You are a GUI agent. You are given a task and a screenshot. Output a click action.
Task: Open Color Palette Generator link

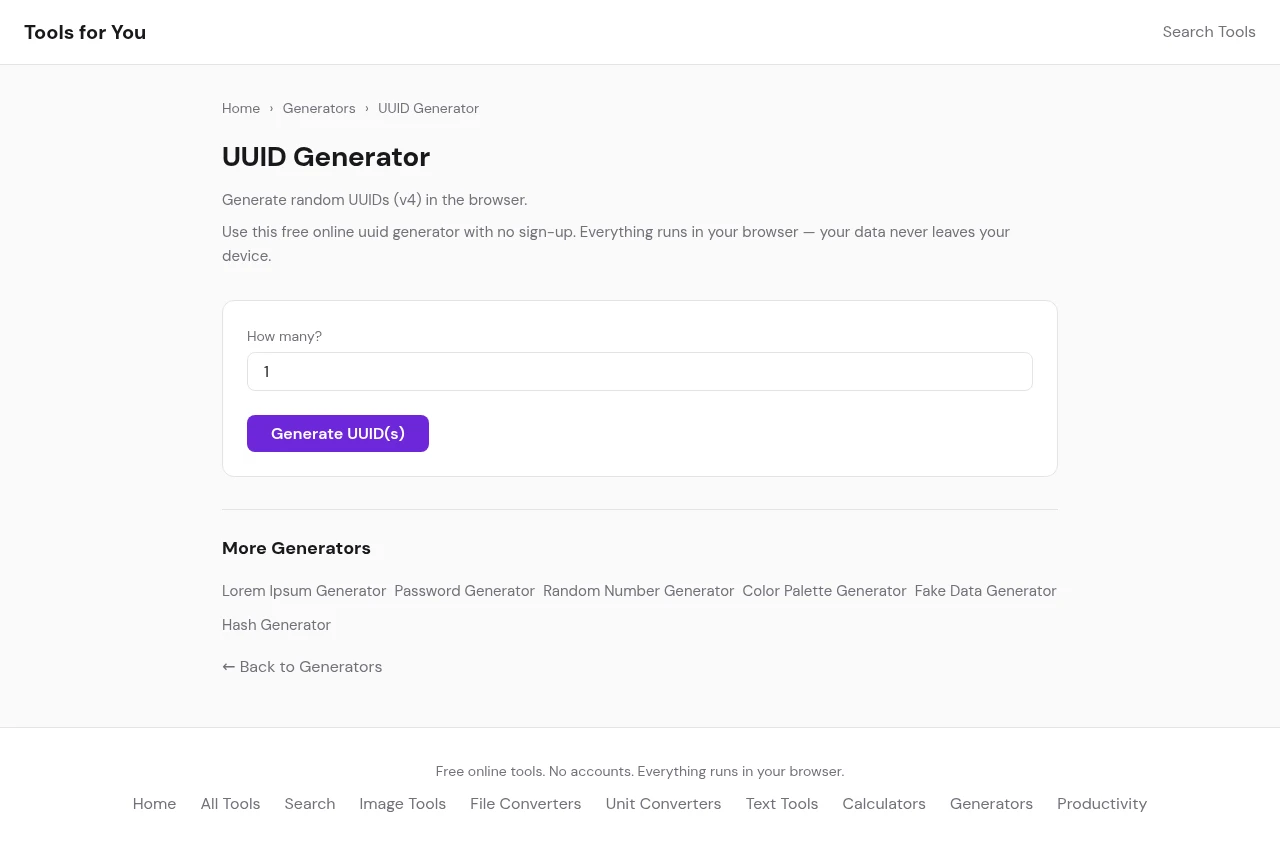824,591
